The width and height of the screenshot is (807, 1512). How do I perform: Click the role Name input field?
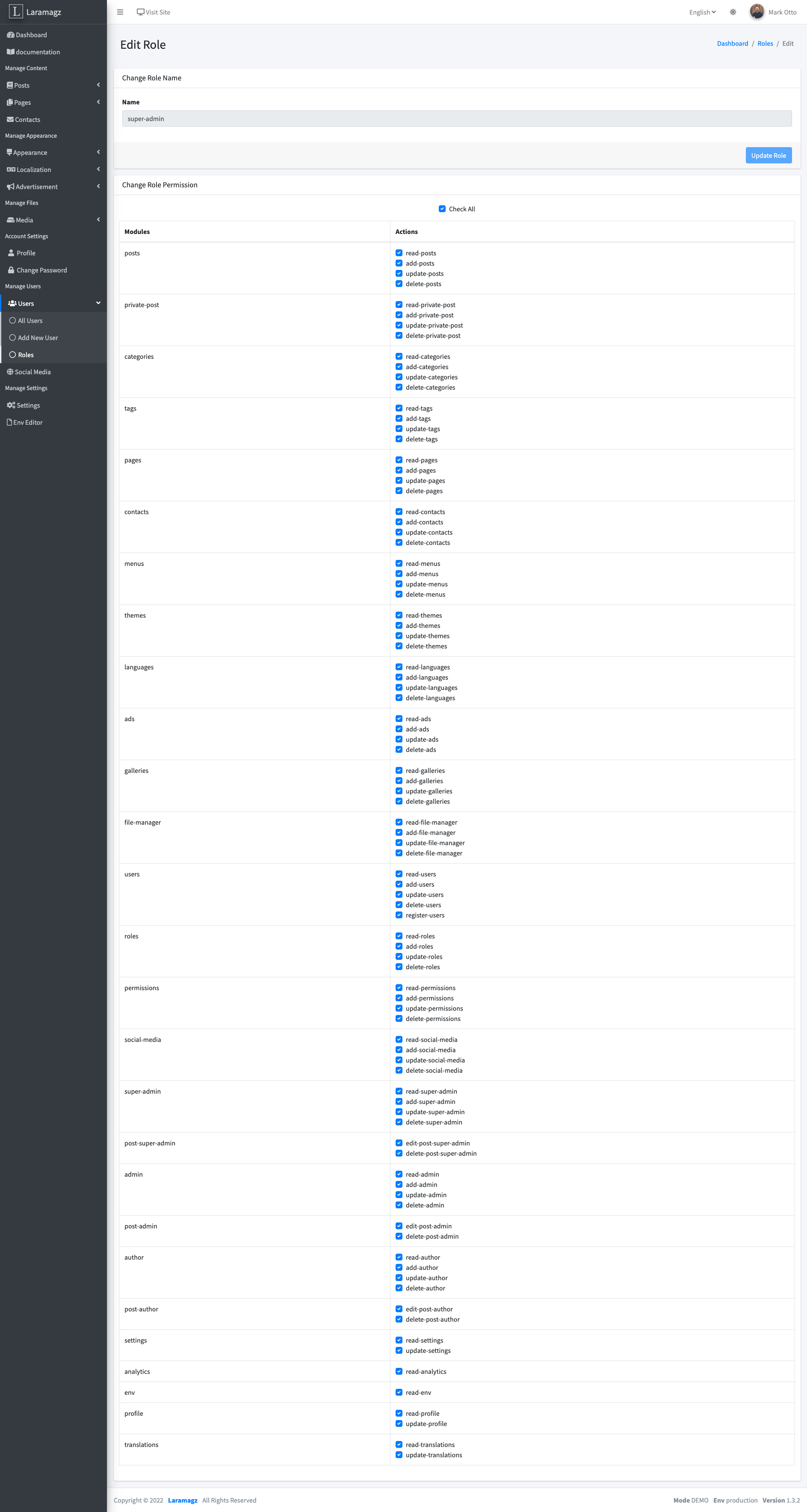[x=457, y=119]
